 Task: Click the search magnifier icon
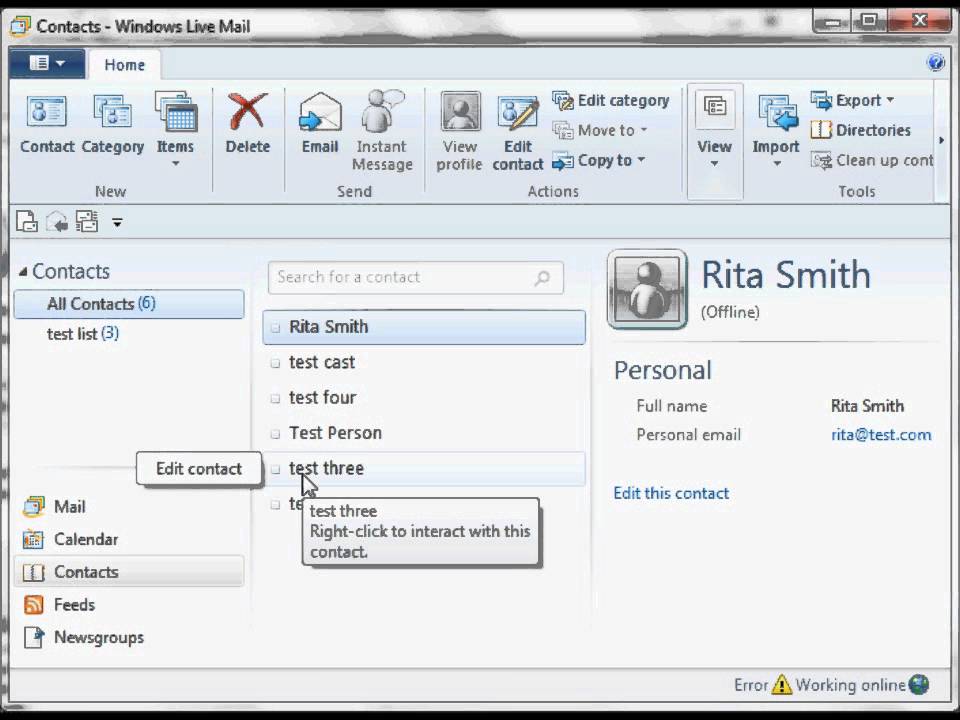tap(542, 278)
